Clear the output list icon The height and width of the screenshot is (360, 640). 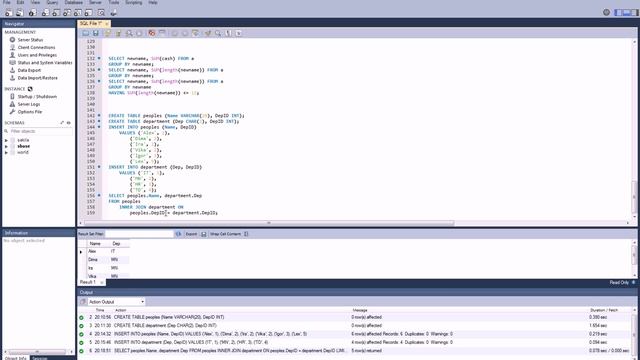83,302
